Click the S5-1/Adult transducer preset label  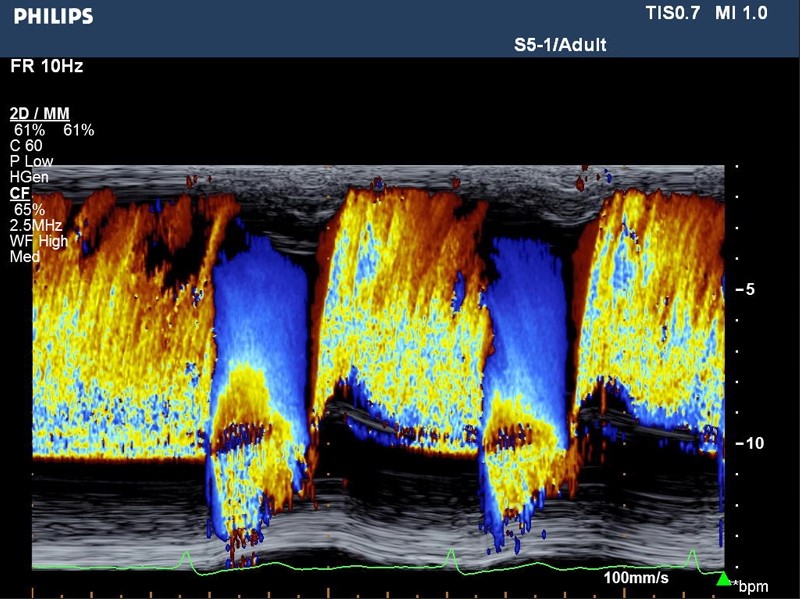[x=560, y=45]
